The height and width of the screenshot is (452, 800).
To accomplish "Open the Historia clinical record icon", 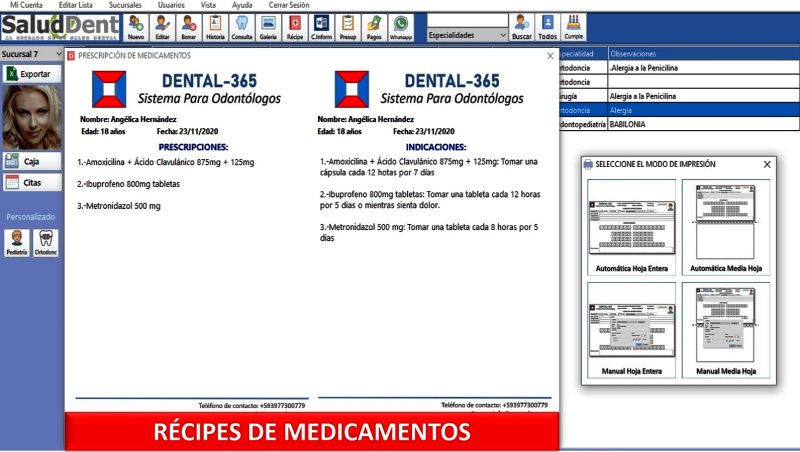I will coord(215,28).
